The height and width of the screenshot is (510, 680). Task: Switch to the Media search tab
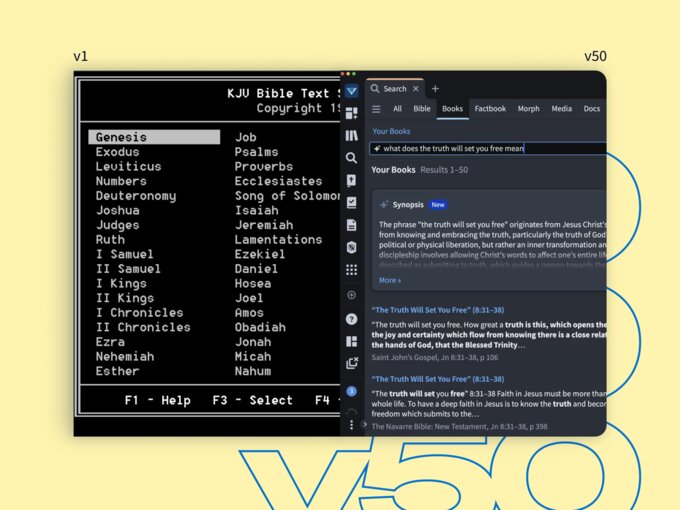(562, 109)
